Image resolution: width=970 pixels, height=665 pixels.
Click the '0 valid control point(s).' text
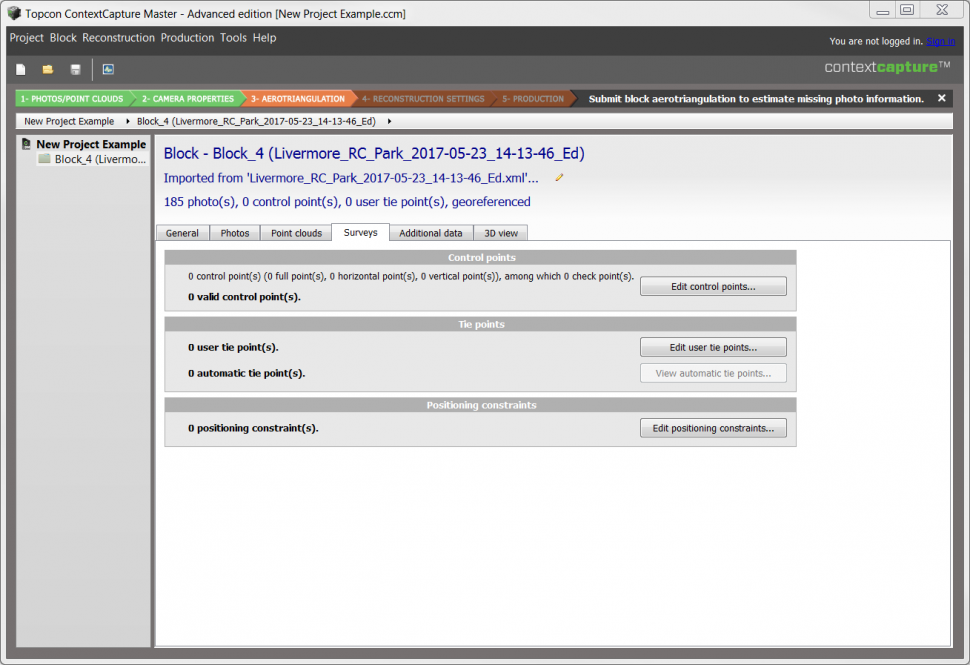(x=244, y=297)
